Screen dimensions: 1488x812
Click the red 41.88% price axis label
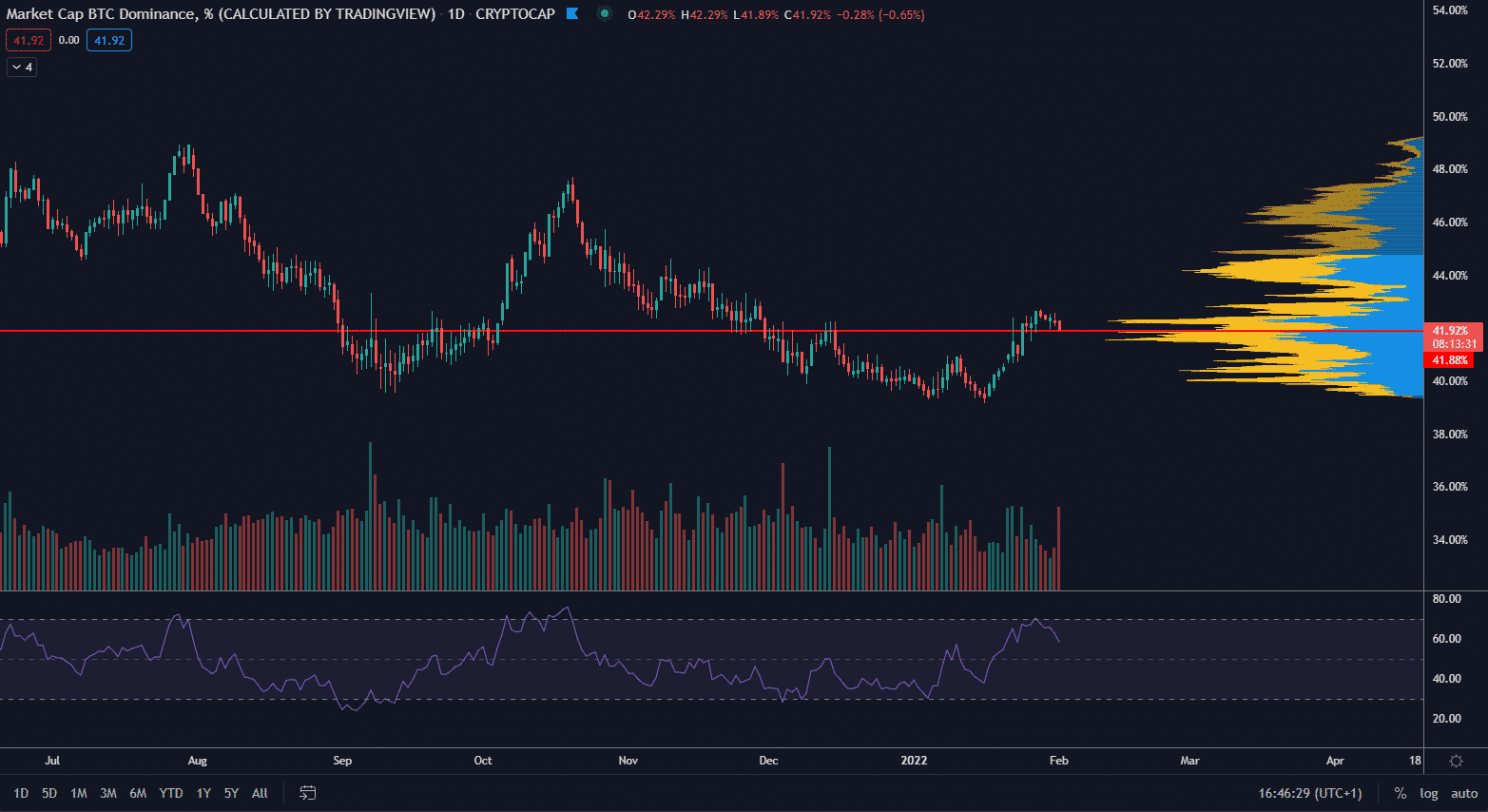coord(1450,360)
